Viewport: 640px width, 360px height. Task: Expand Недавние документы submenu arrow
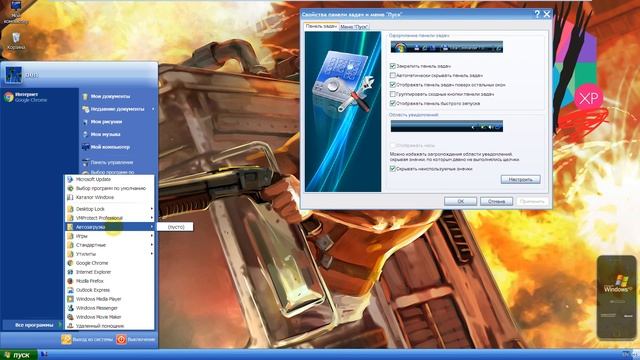click(153, 109)
